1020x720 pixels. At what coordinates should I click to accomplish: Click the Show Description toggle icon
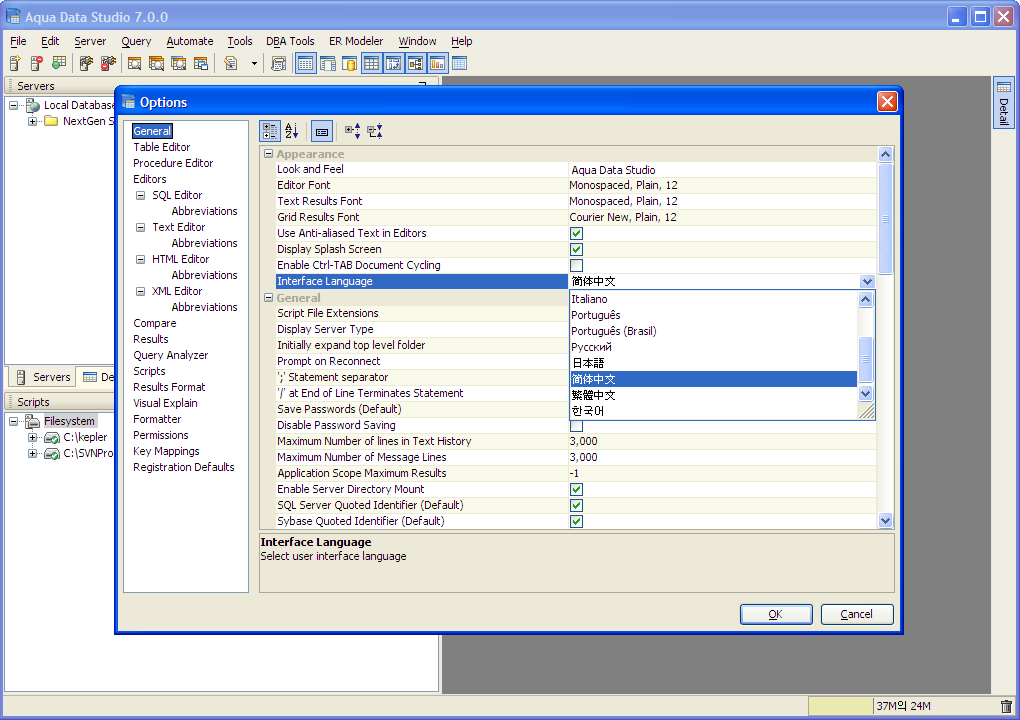[322, 131]
